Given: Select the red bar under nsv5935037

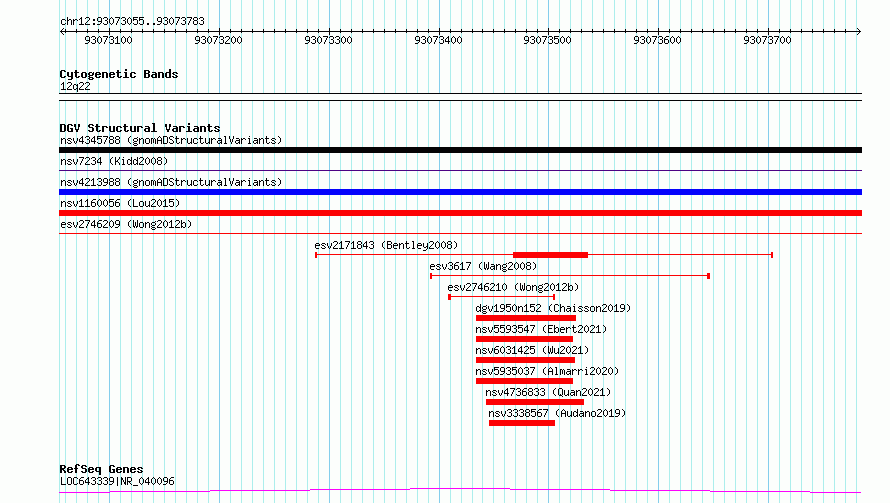Looking at the screenshot, I should click(524, 381).
